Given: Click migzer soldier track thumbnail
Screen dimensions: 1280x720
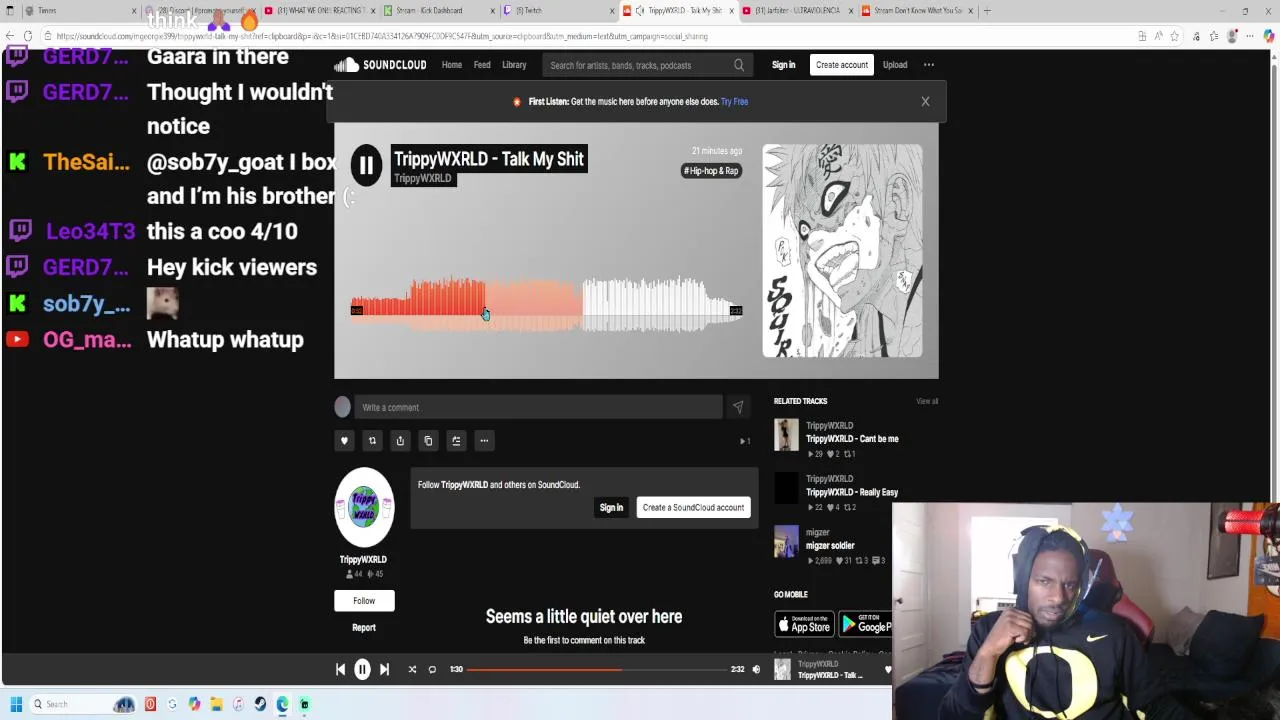Looking at the screenshot, I should [787, 541].
